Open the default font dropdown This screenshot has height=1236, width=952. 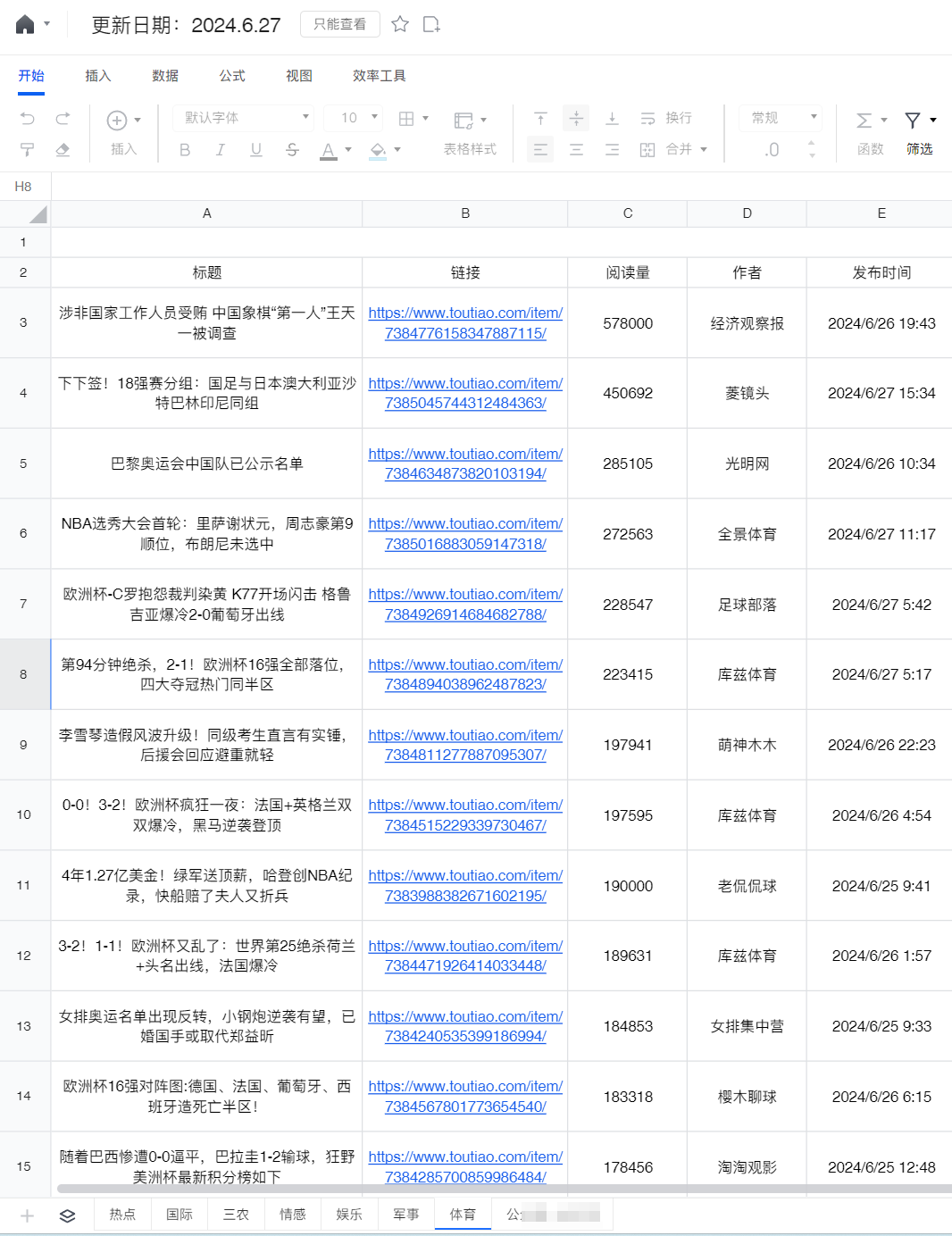246,118
